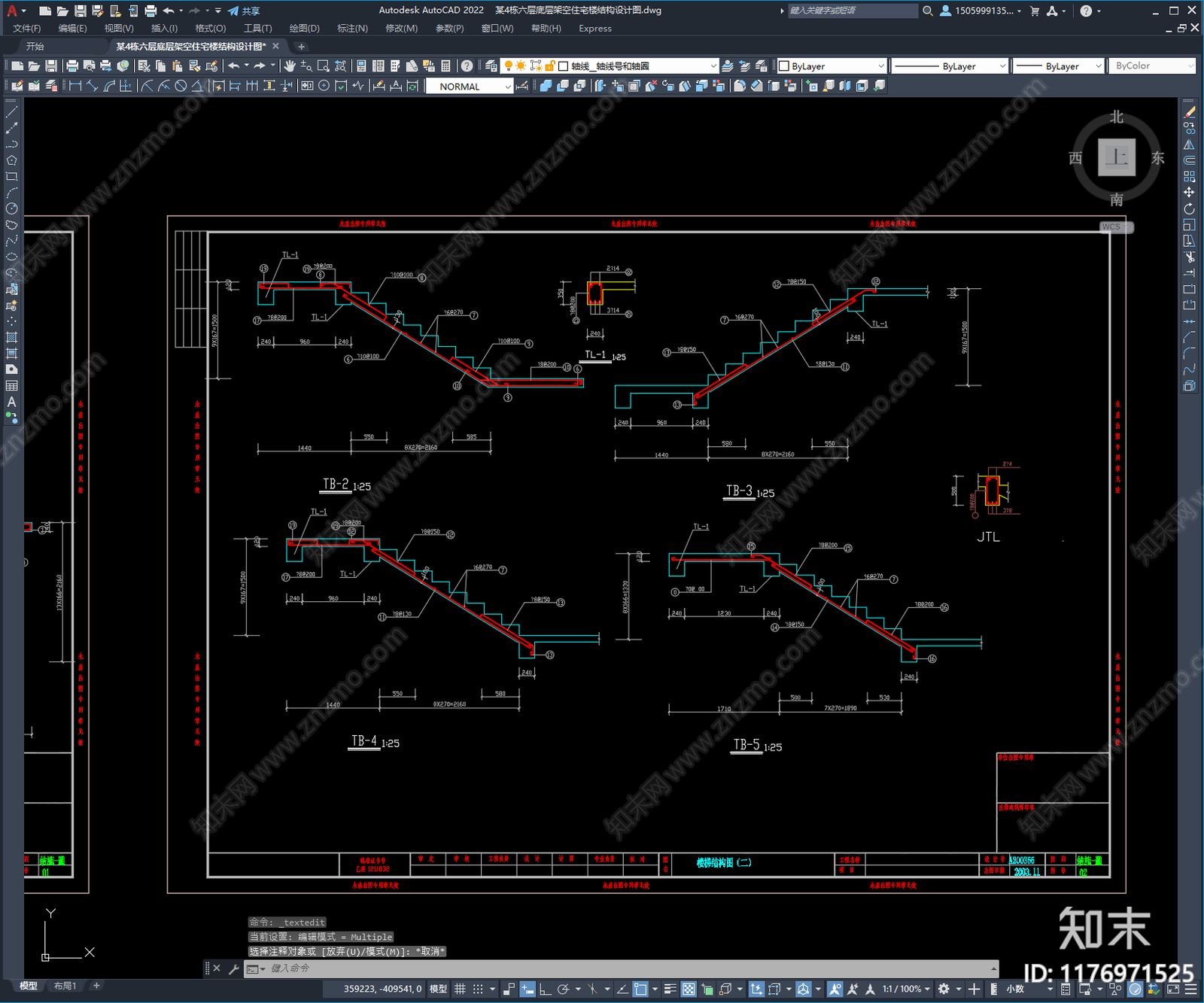Click the Plot printer icon
The width and height of the screenshot is (1204, 1003).
72,66
